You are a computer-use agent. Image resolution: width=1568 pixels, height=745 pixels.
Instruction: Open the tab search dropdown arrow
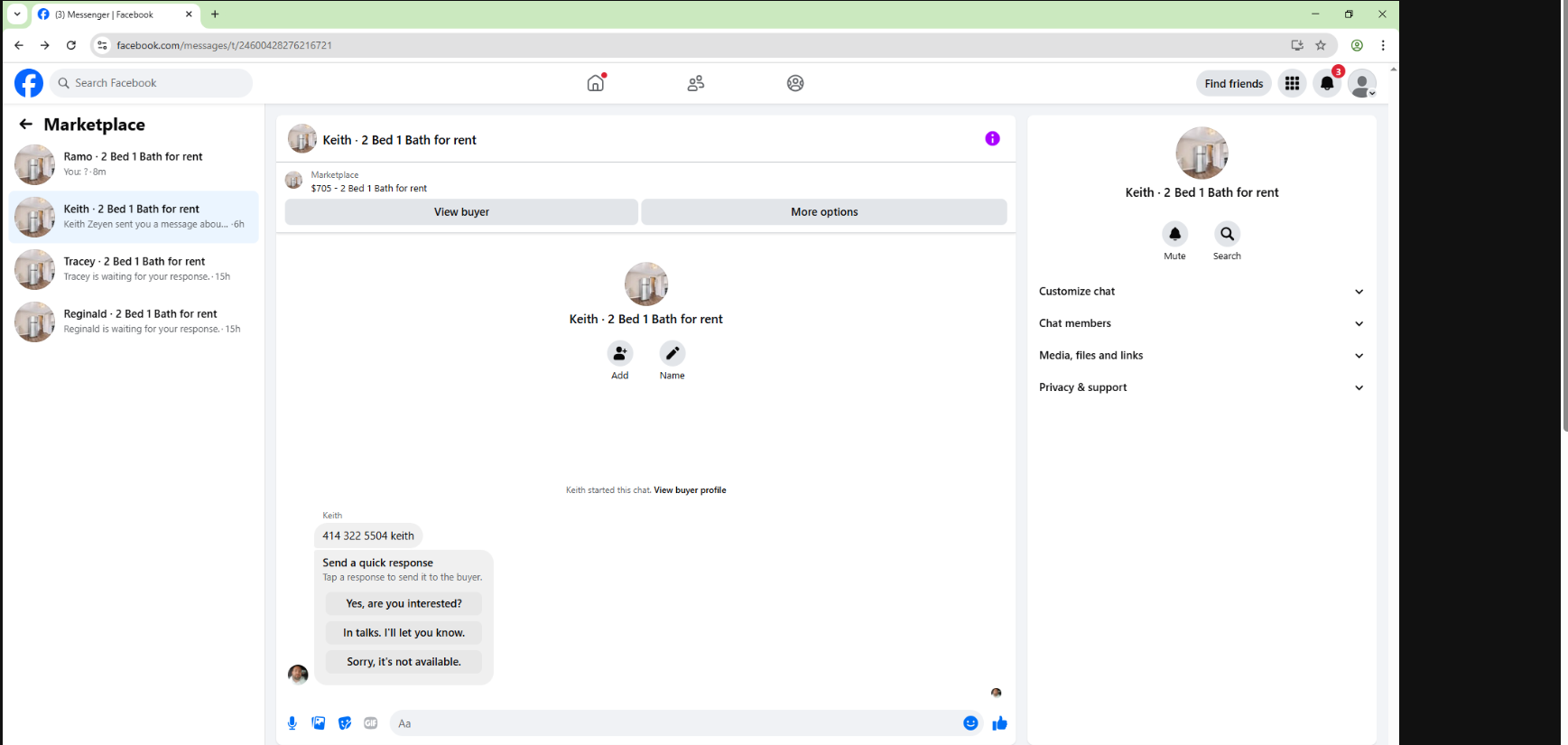pyautogui.click(x=17, y=14)
